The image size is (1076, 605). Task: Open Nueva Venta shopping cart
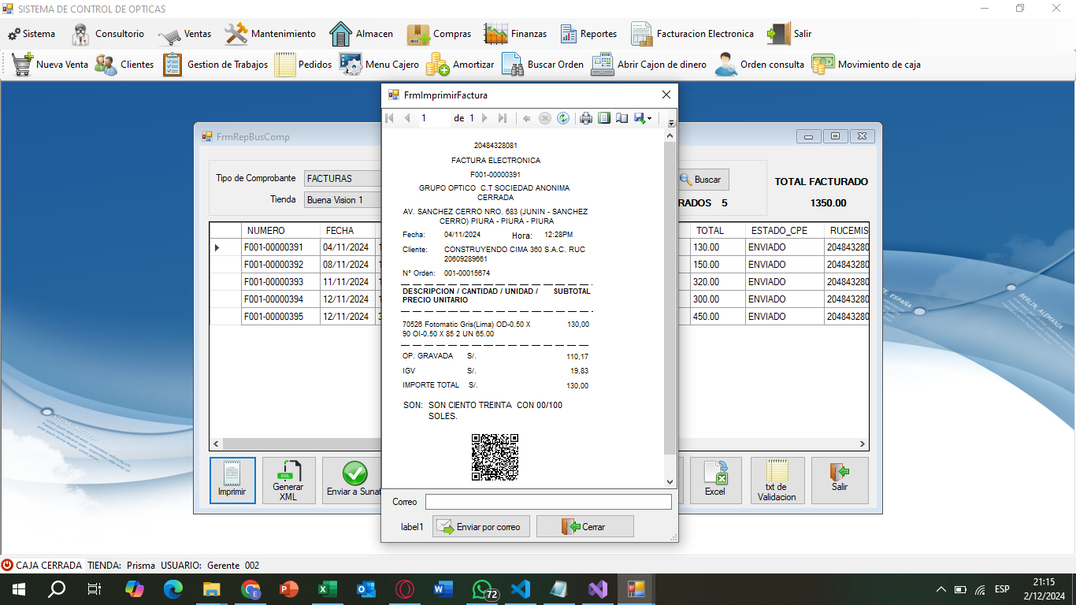[50, 64]
